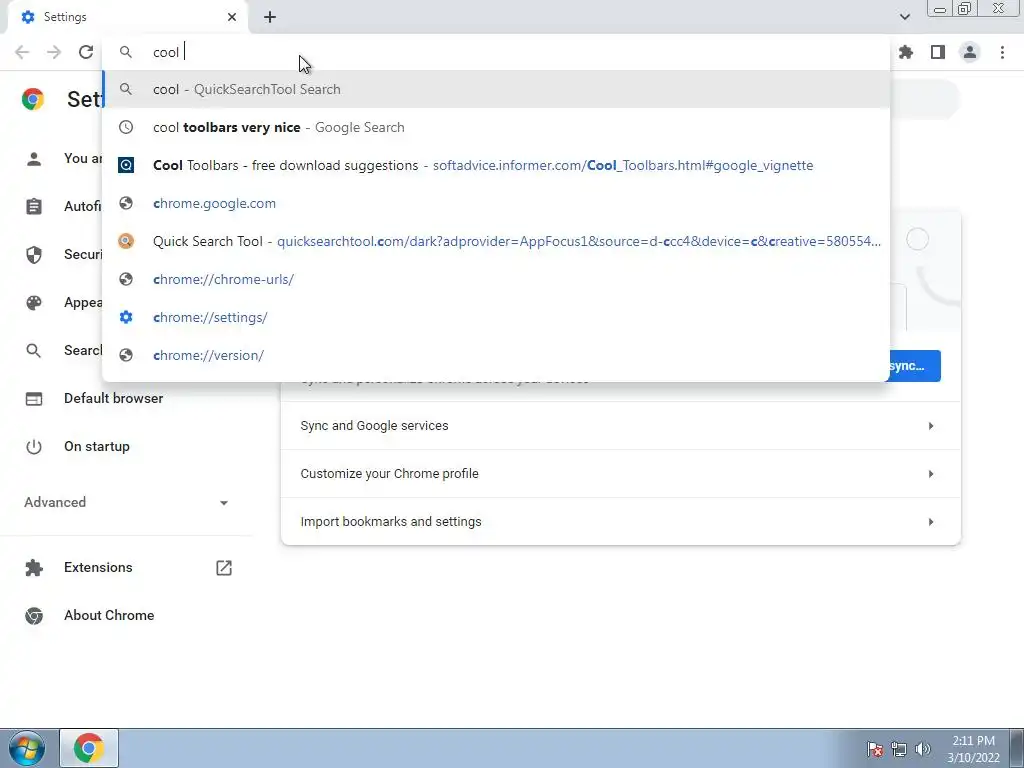The image size is (1024, 768).
Task: Close the Settings tab
Action: tap(232, 17)
